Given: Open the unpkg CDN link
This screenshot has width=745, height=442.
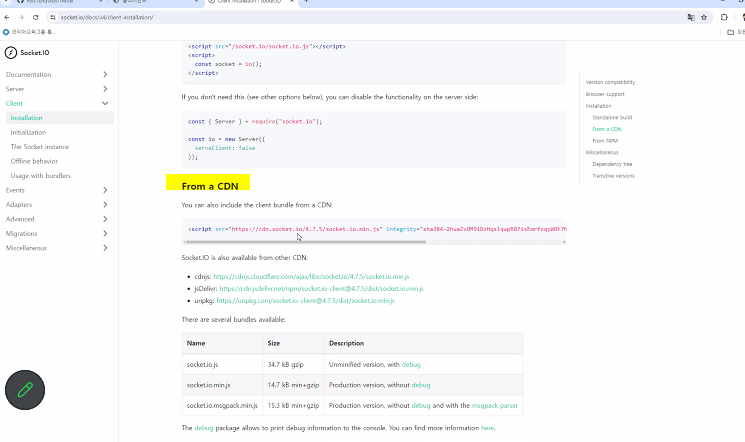Looking at the screenshot, I should pyautogui.click(x=306, y=301).
